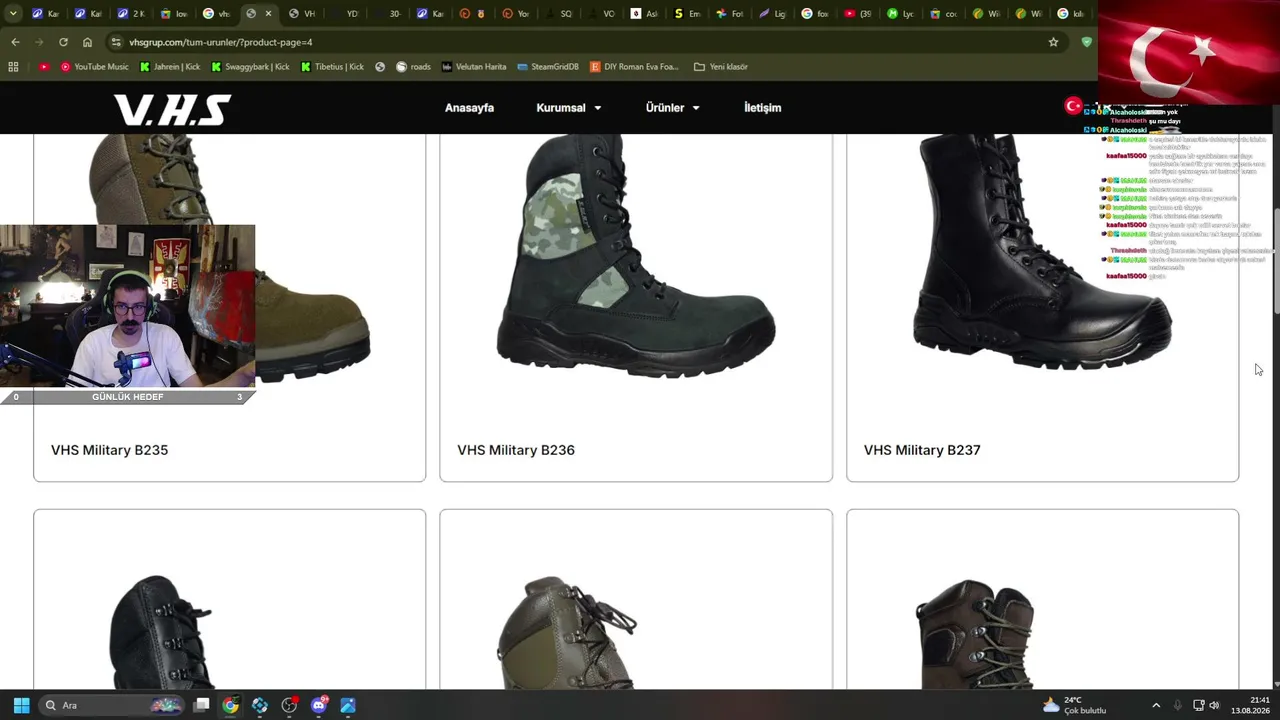Open the VHS Military B236 product title
Image resolution: width=1280 pixels, height=720 pixels.
[516, 450]
